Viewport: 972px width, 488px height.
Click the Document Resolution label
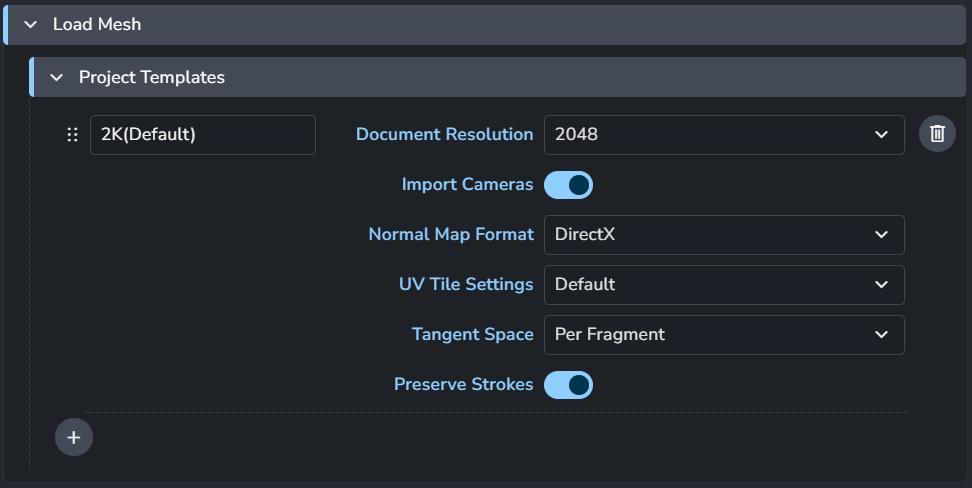(444, 135)
